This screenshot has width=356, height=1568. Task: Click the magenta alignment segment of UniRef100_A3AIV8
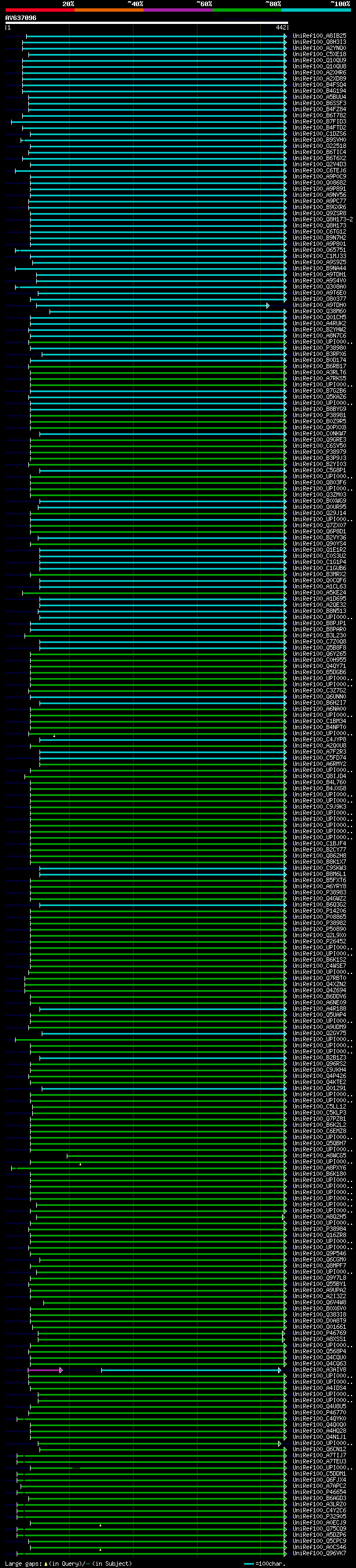pyautogui.click(x=45, y=1369)
